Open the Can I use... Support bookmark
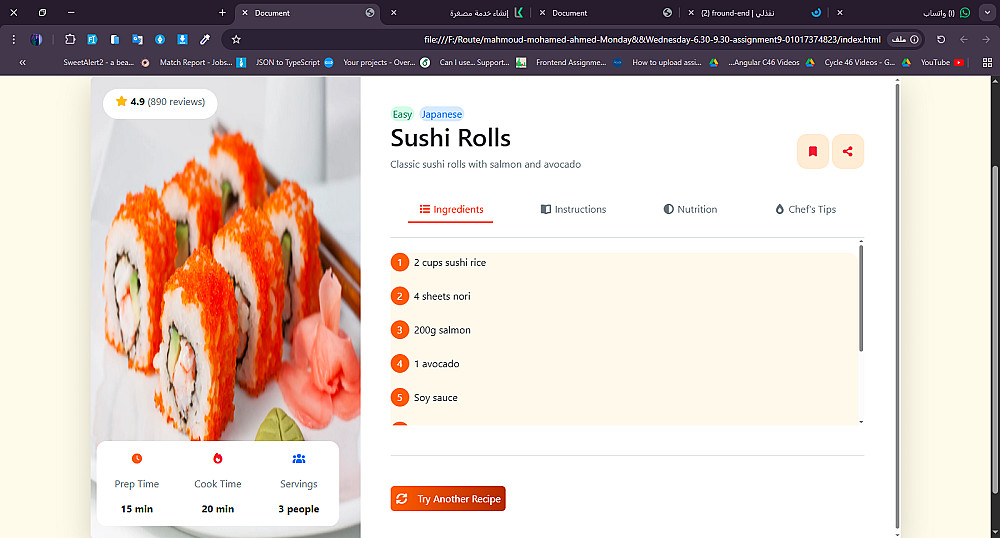Viewport: 1000px width, 538px height. click(x=483, y=62)
